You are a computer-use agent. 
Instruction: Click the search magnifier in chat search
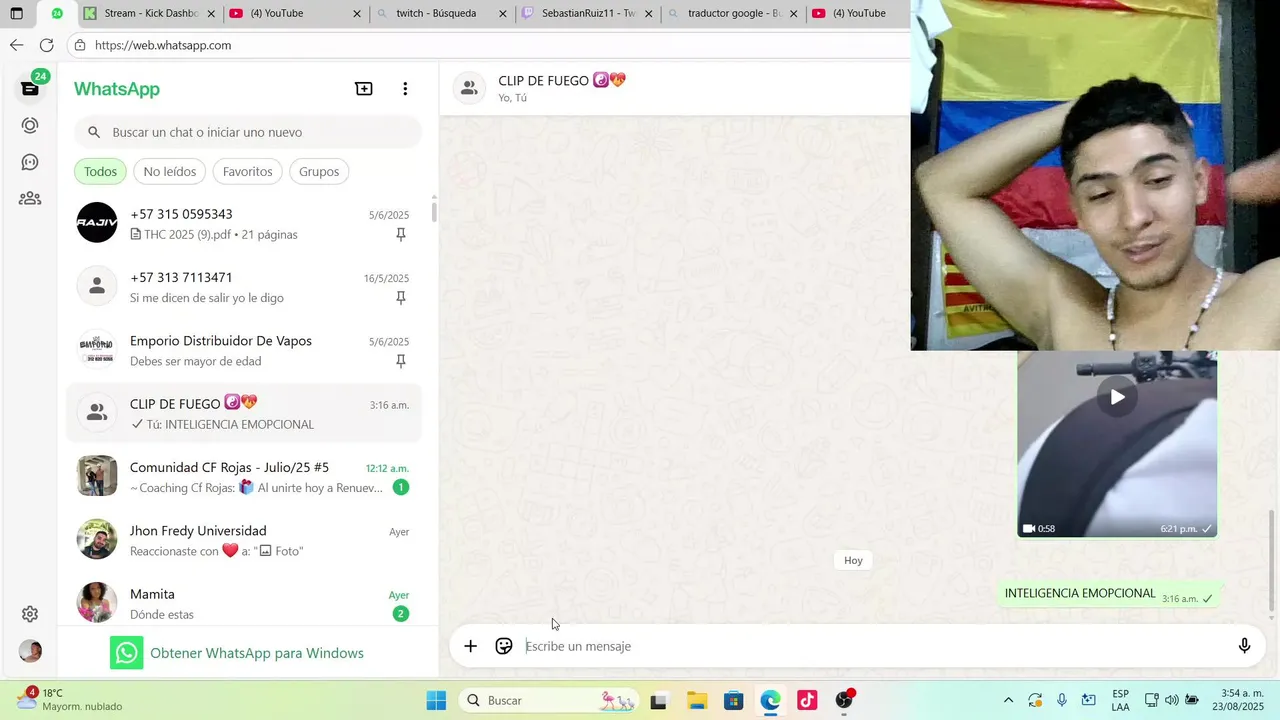click(x=94, y=132)
